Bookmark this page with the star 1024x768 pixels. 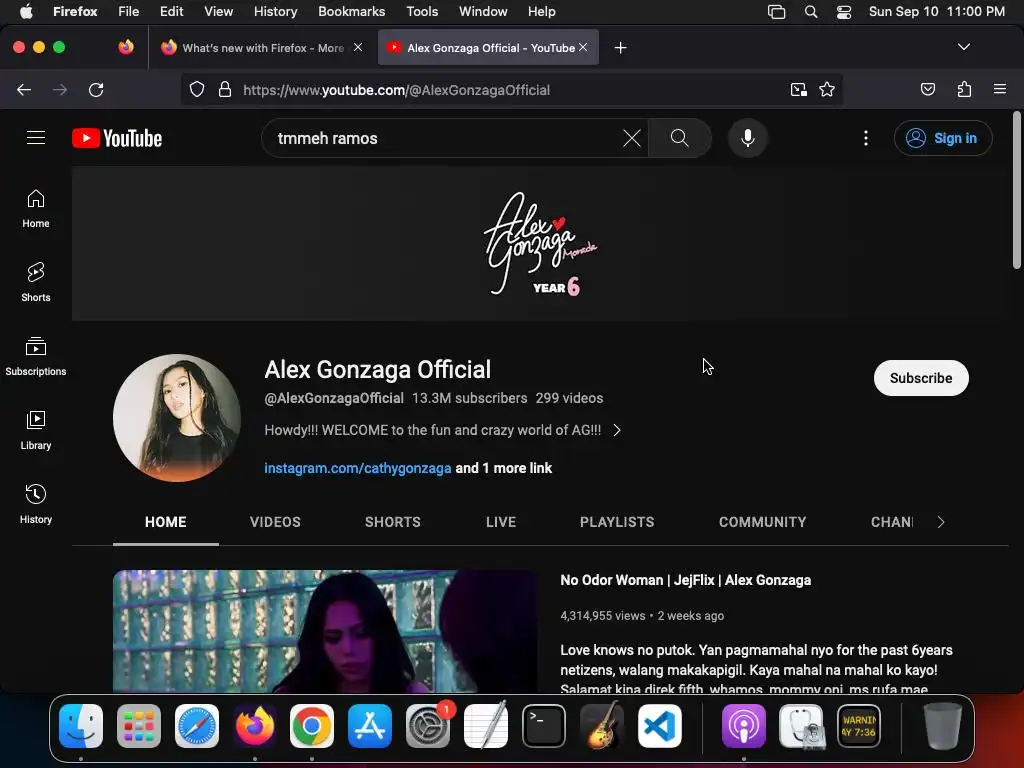point(827,89)
